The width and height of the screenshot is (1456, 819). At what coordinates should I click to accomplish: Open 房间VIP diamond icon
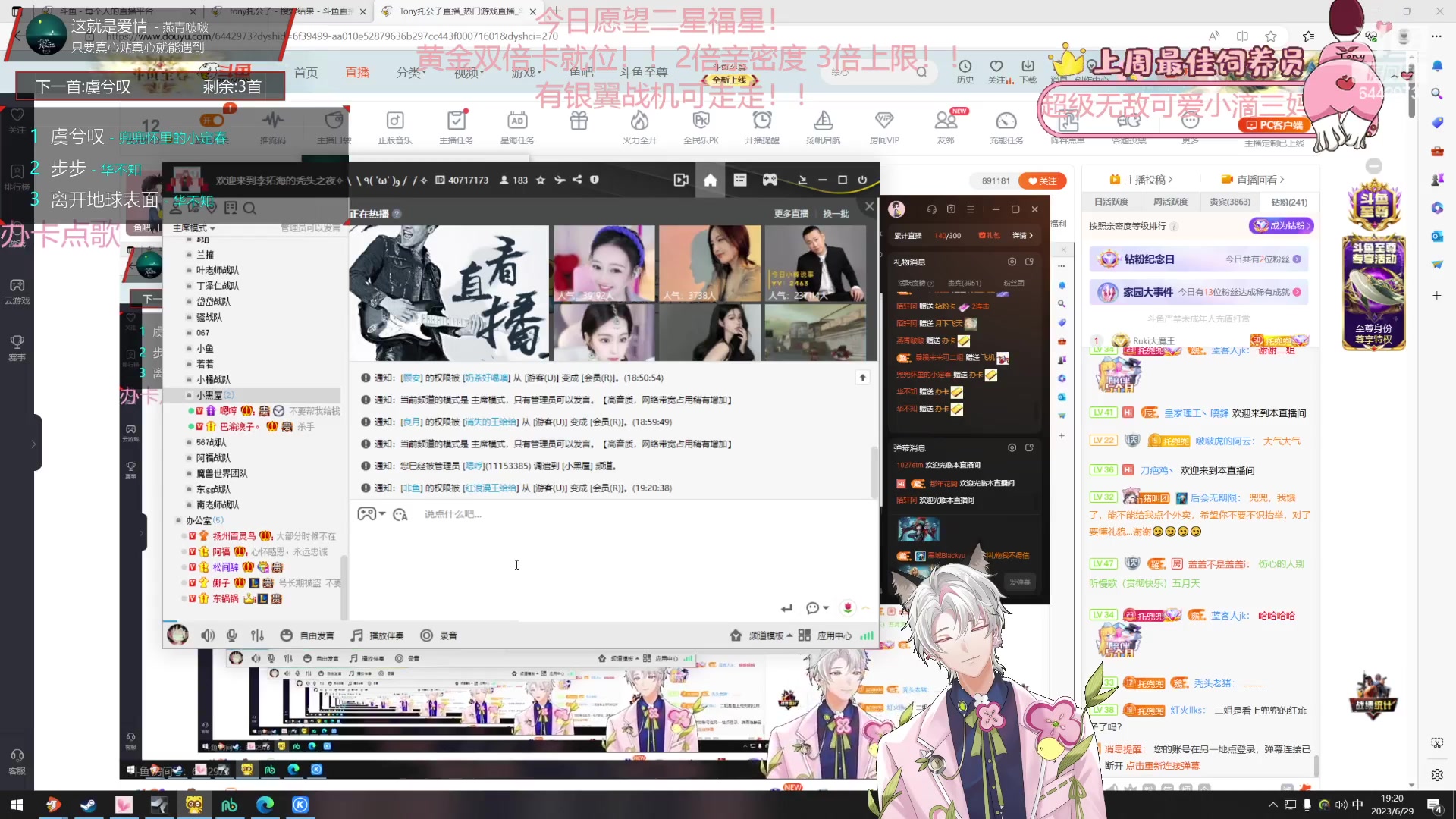point(884,127)
